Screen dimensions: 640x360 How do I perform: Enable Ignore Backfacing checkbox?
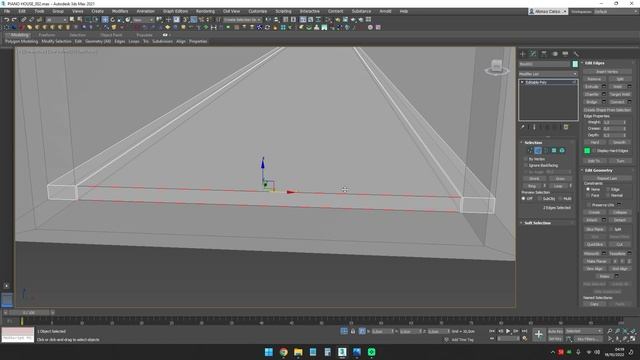[526, 166]
